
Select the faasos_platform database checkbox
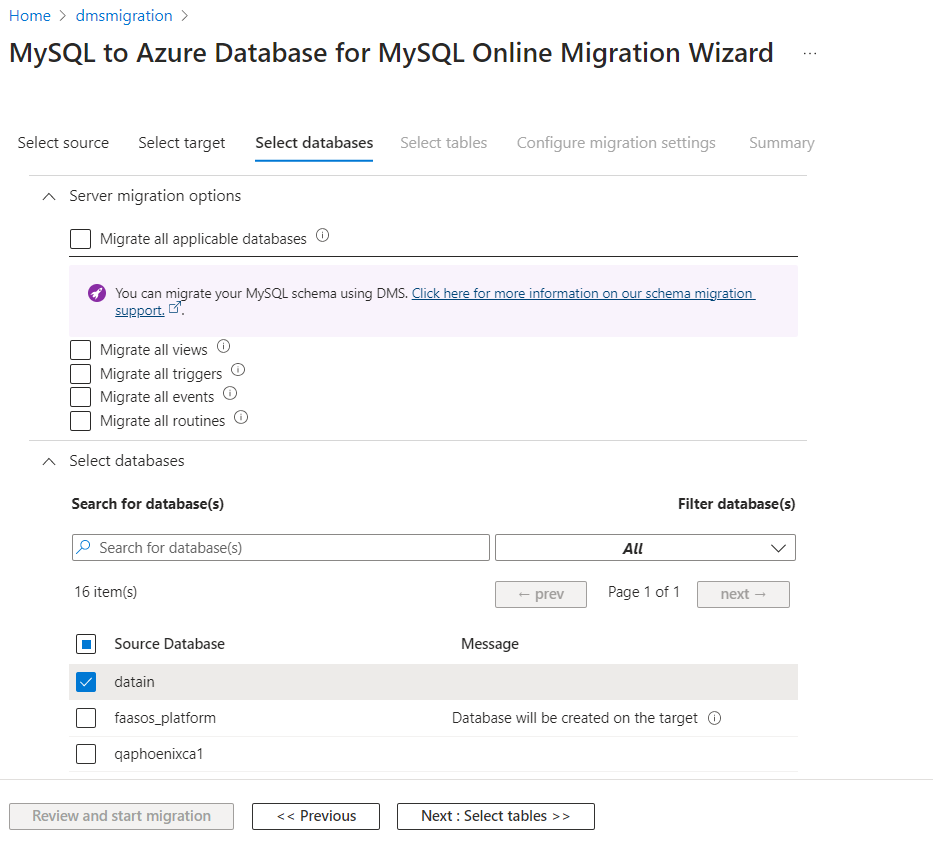(x=86, y=718)
